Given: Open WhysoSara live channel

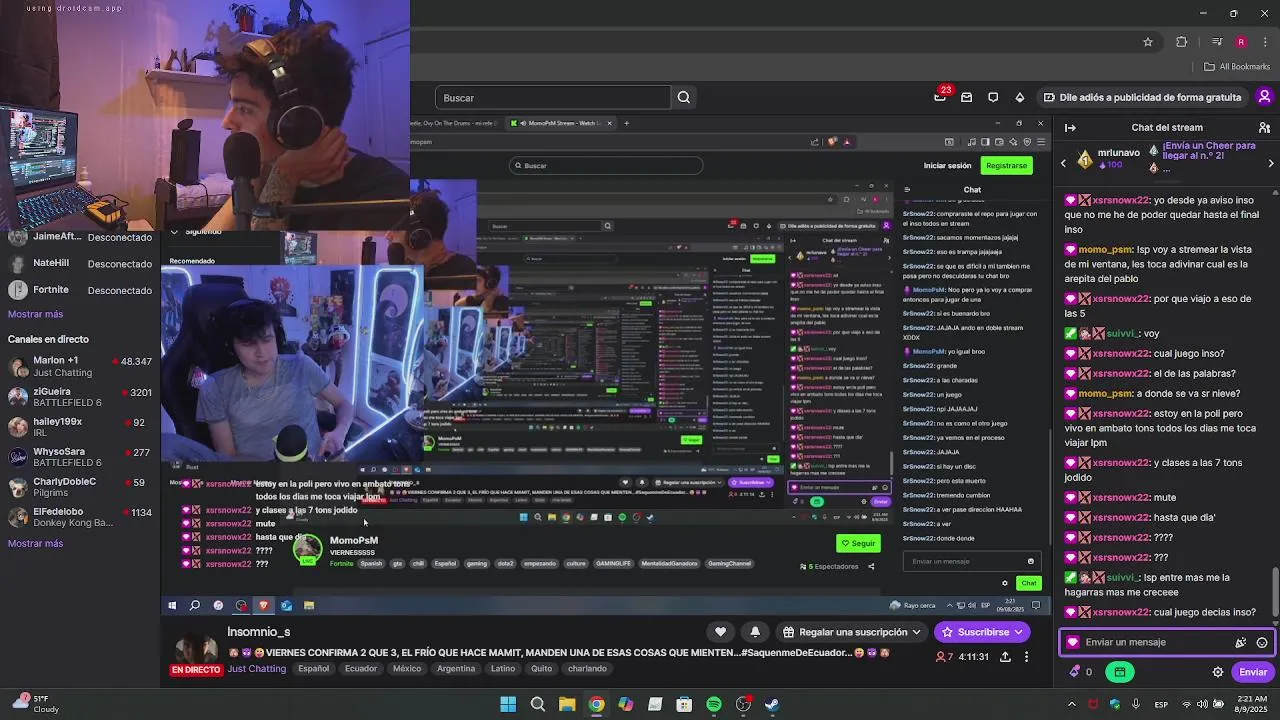Looking at the screenshot, I should [x=80, y=456].
